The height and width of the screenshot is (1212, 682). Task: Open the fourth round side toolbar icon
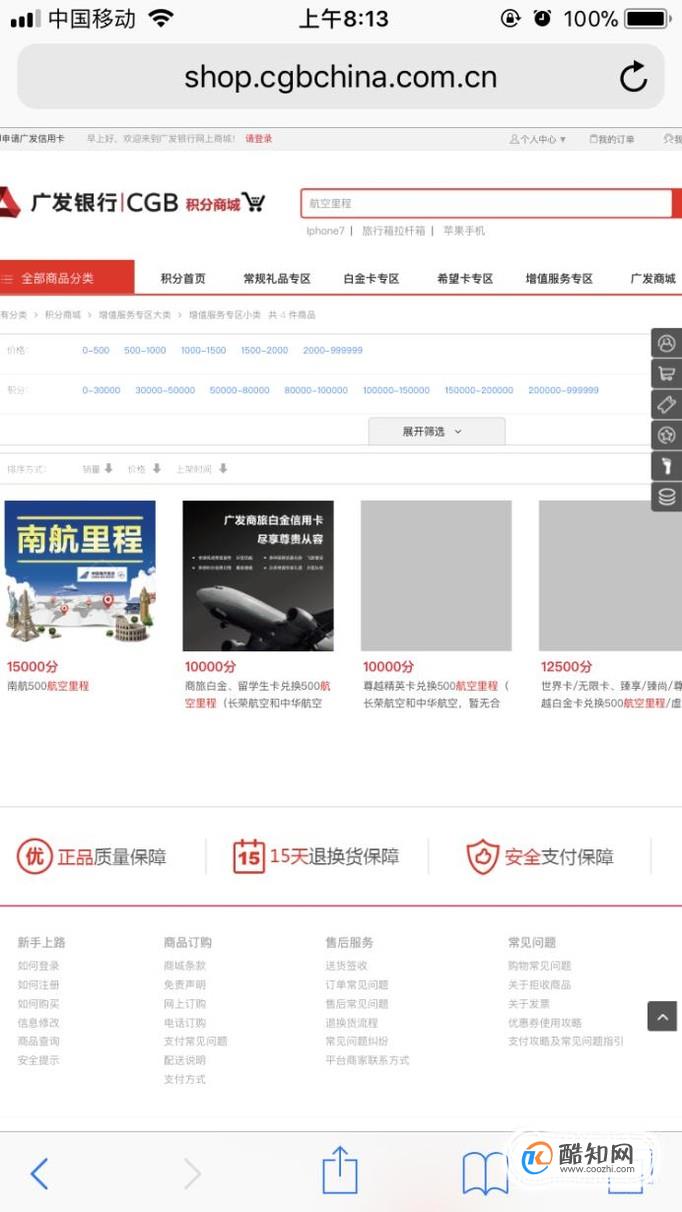(x=666, y=435)
